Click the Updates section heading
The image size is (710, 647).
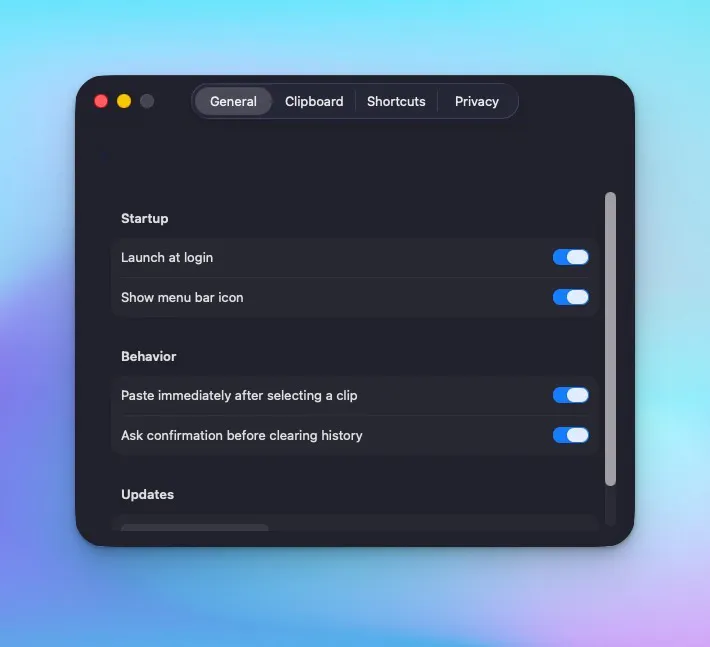[147, 494]
